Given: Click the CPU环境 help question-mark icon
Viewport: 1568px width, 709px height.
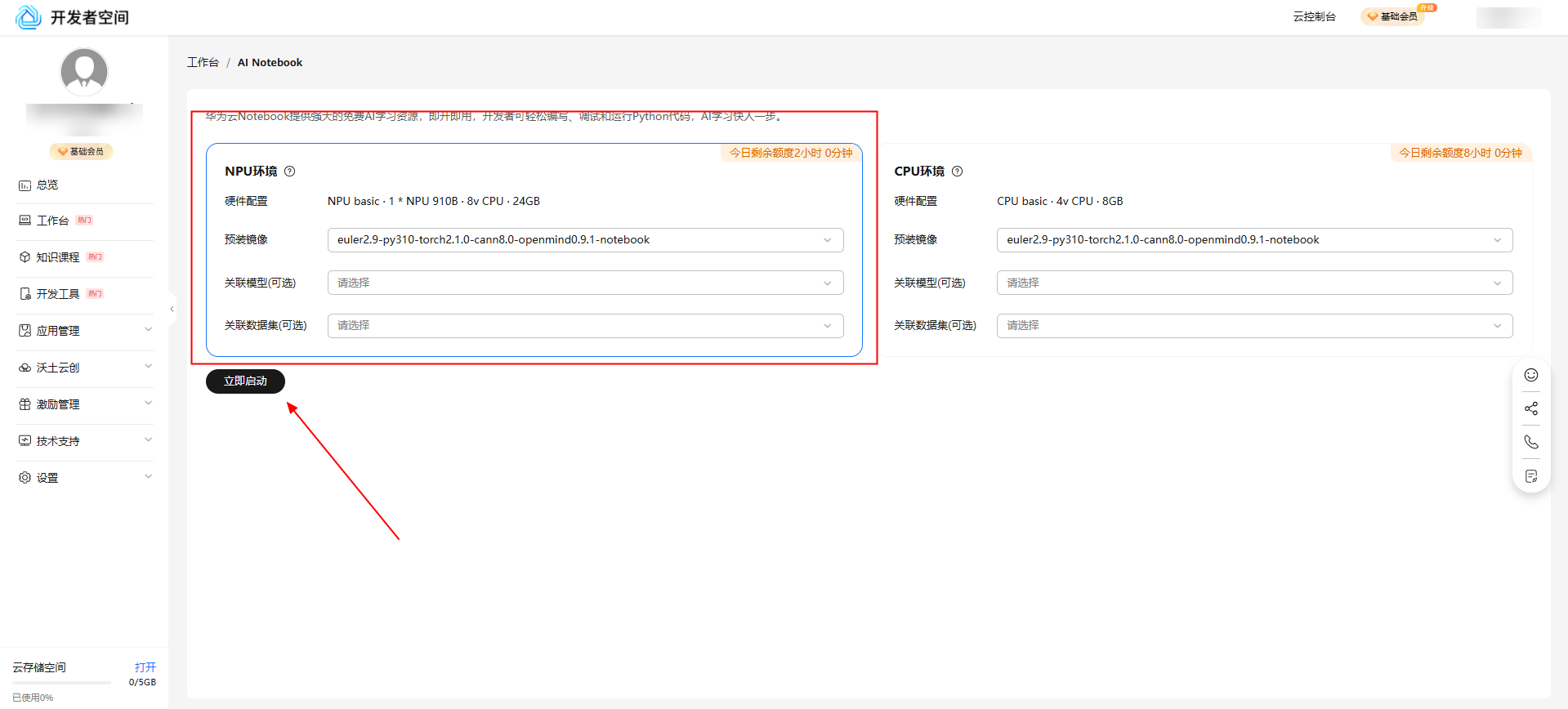Looking at the screenshot, I should click(958, 172).
